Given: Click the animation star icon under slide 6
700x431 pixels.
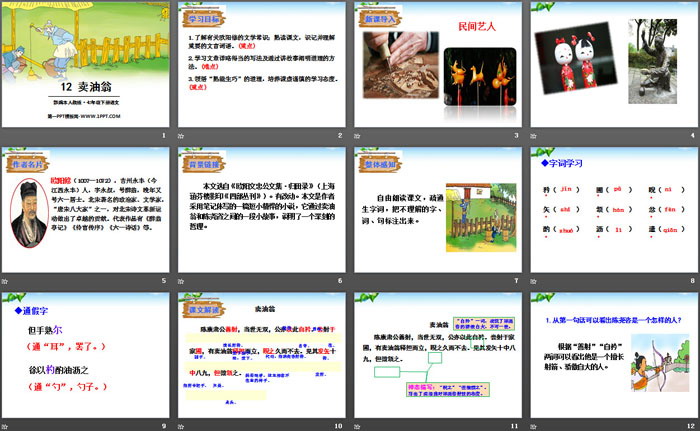Looking at the screenshot, I should [181, 281].
